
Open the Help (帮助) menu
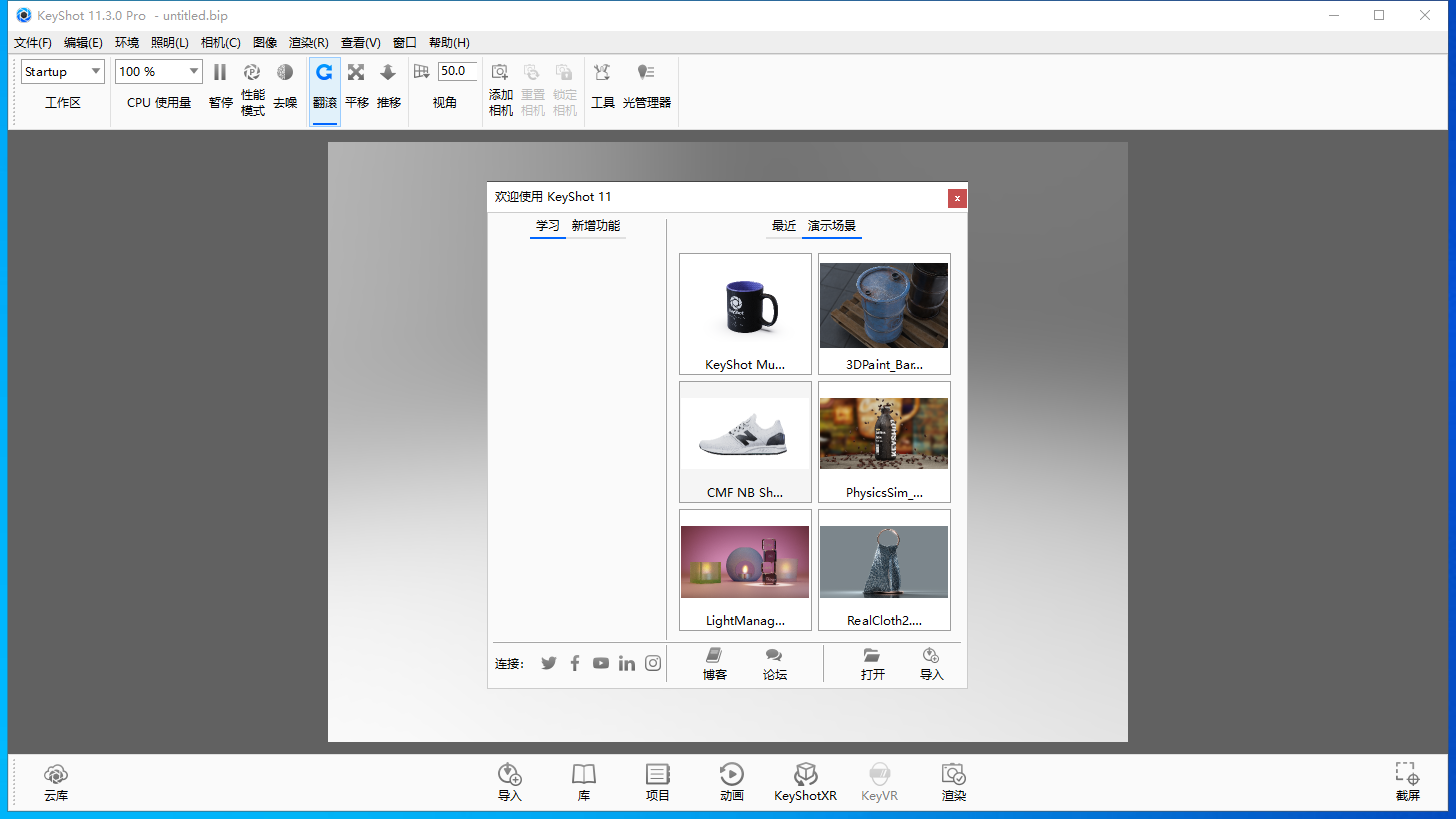click(x=449, y=43)
